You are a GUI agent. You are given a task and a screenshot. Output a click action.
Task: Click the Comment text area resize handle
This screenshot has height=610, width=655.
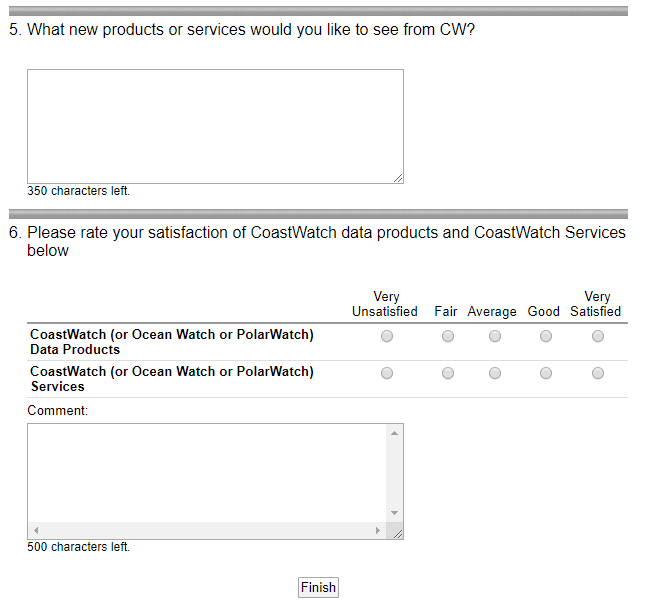coord(397,534)
